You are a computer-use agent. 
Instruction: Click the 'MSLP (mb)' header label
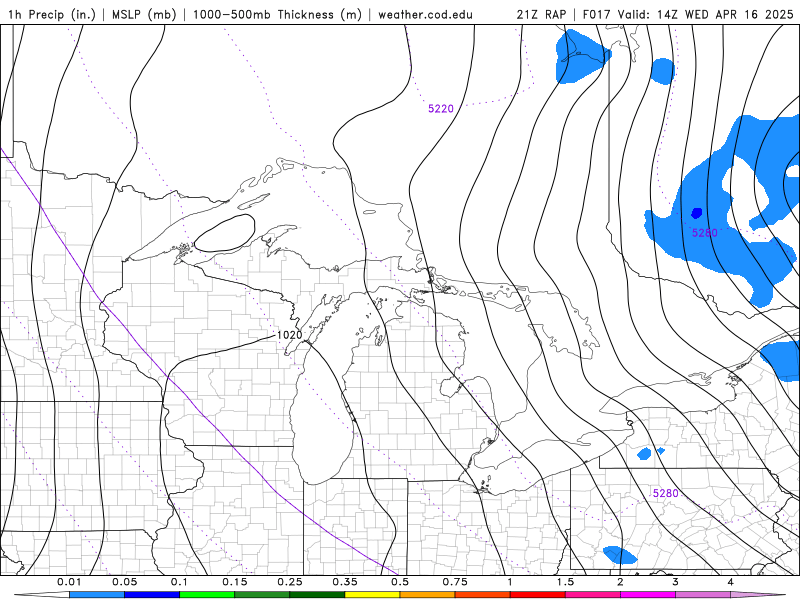point(144,14)
